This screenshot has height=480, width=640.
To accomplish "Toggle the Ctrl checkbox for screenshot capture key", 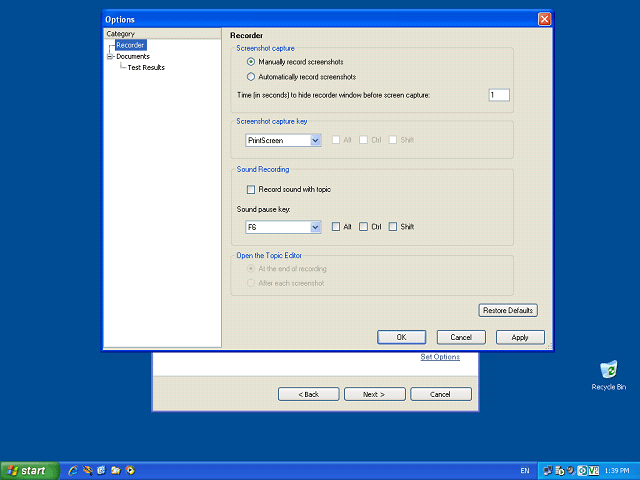I will (370, 140).
